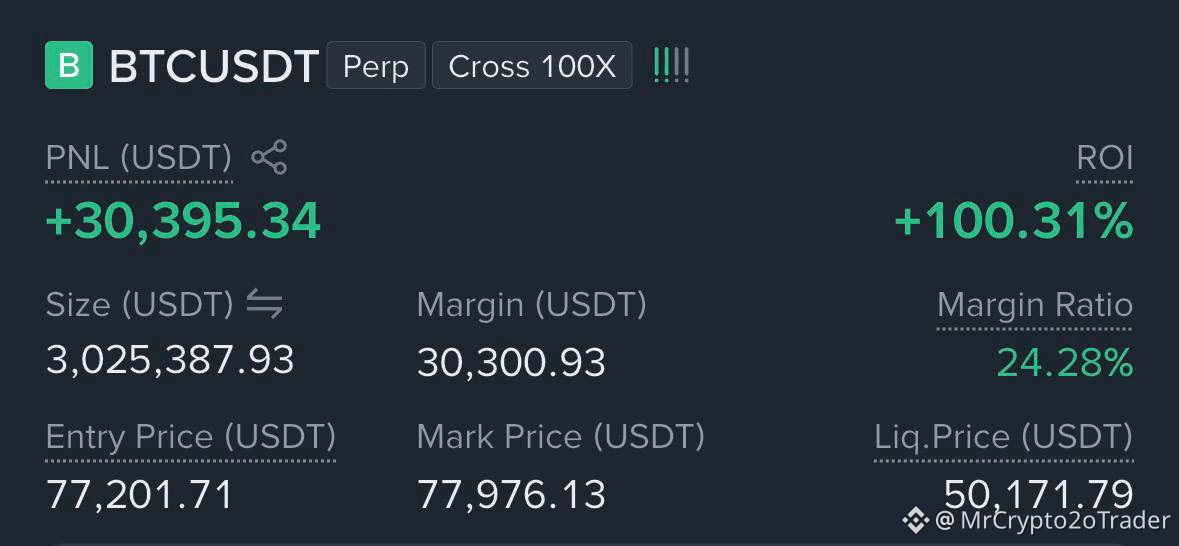Viewport: 1179px width, 546px height.
Task: Open the Perp contract type tag
Action: click(376, 65)
